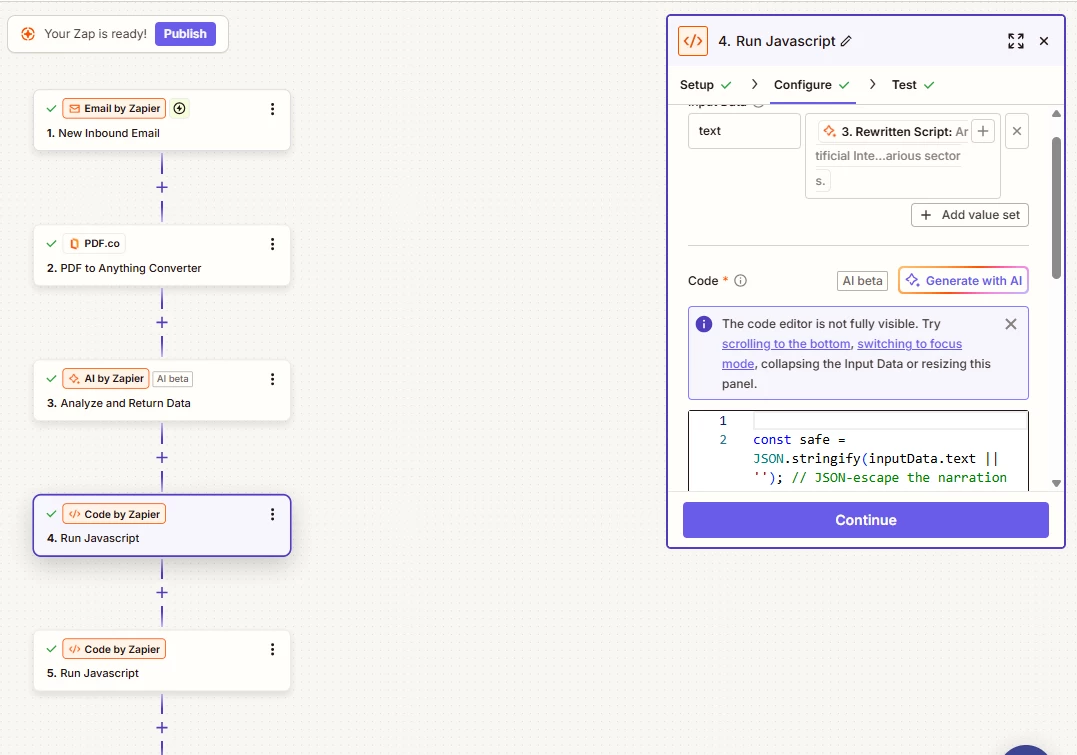Open options menu for step 5 Run Javascript

273,649
